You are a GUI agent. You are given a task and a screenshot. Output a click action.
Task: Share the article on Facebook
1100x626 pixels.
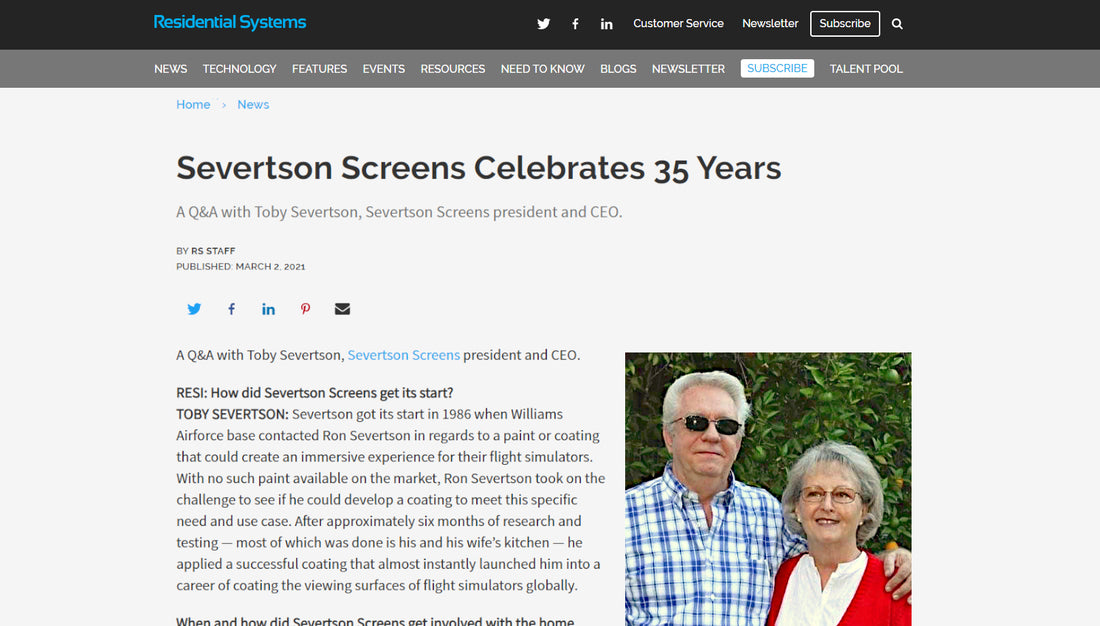tap(231, 309)
